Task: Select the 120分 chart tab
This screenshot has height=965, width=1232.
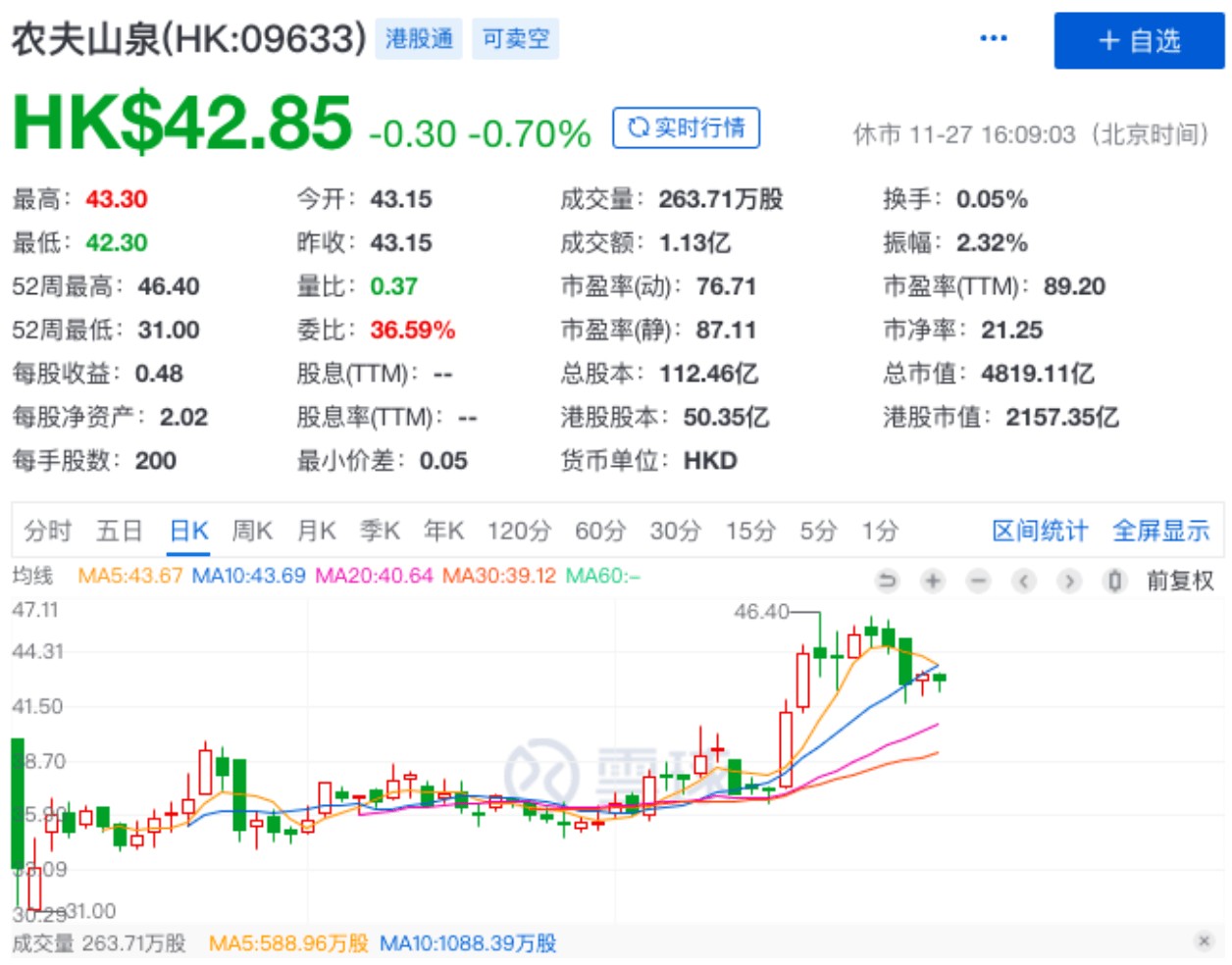Action: [x=519, y=532]
